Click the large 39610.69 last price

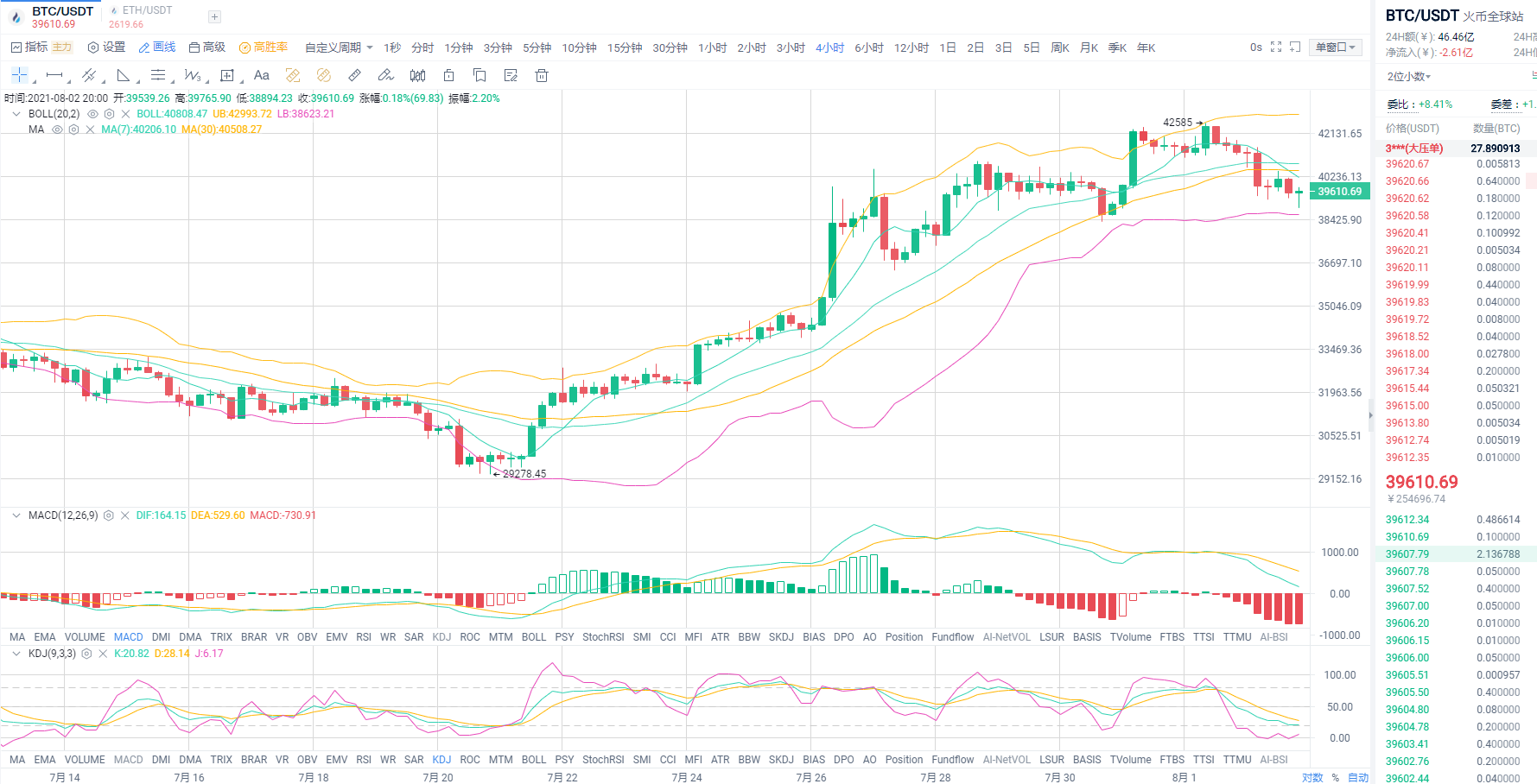point(1421,482)
